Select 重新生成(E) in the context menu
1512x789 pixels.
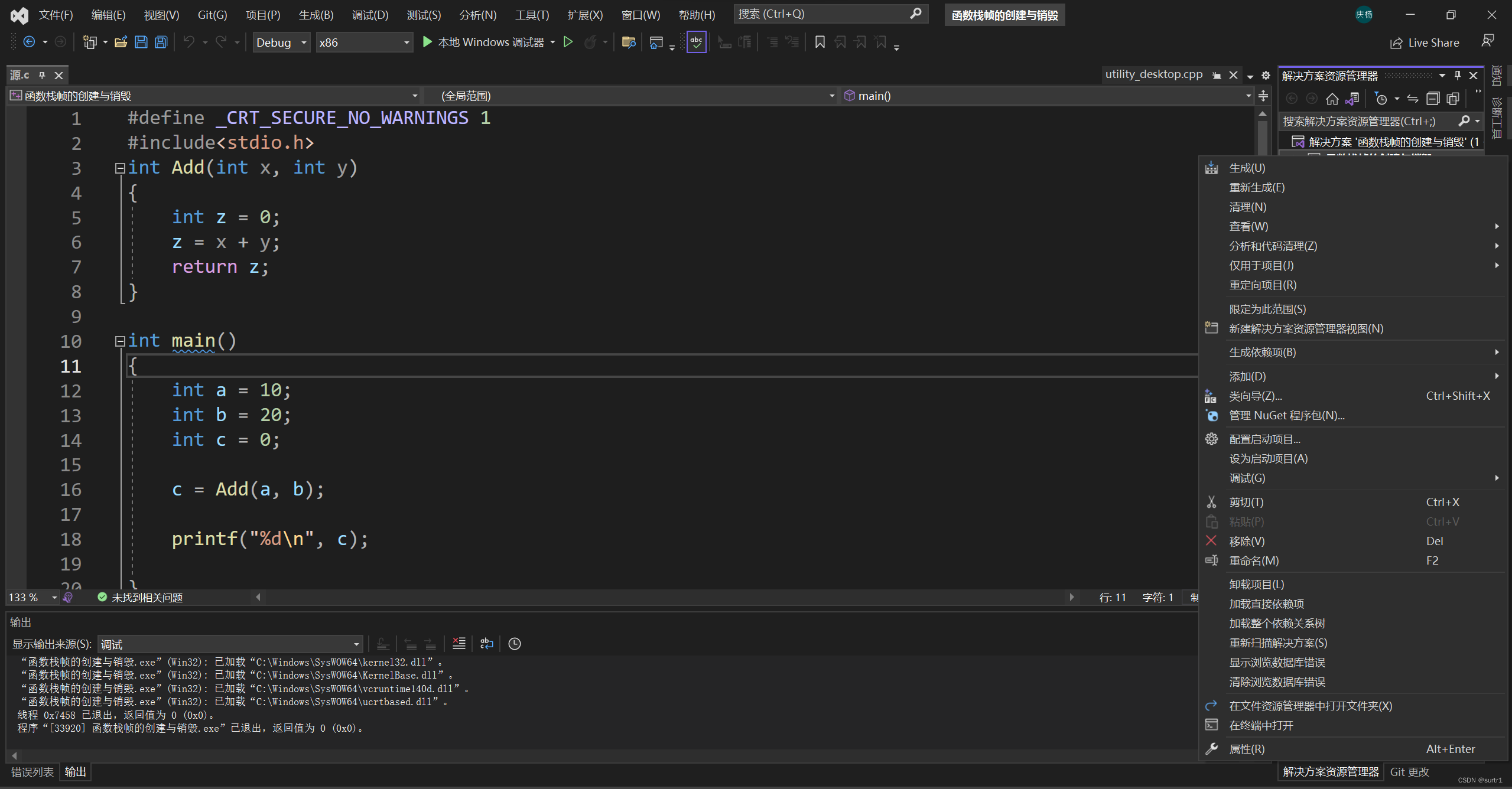1257,188
